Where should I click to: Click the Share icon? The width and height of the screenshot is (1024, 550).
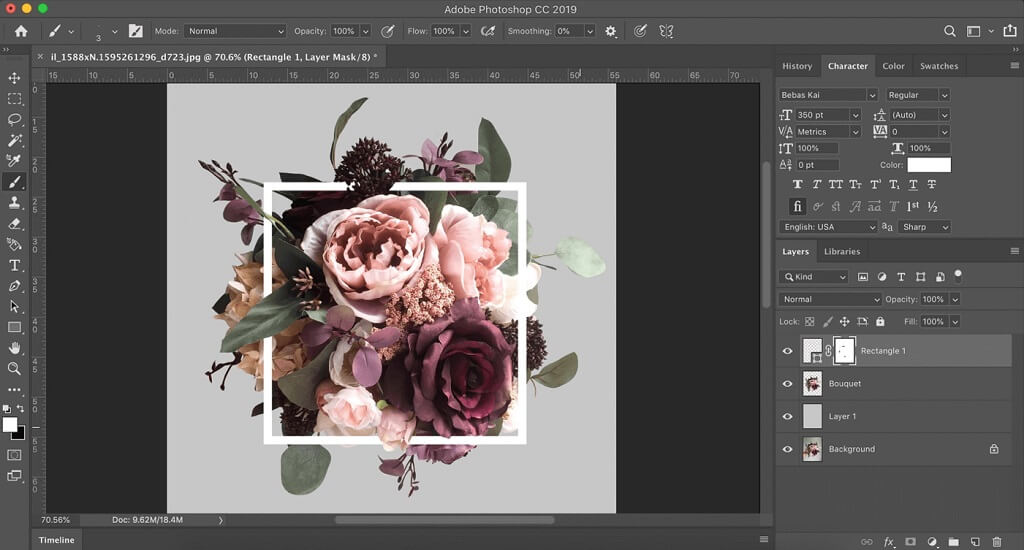point(1010,31)
